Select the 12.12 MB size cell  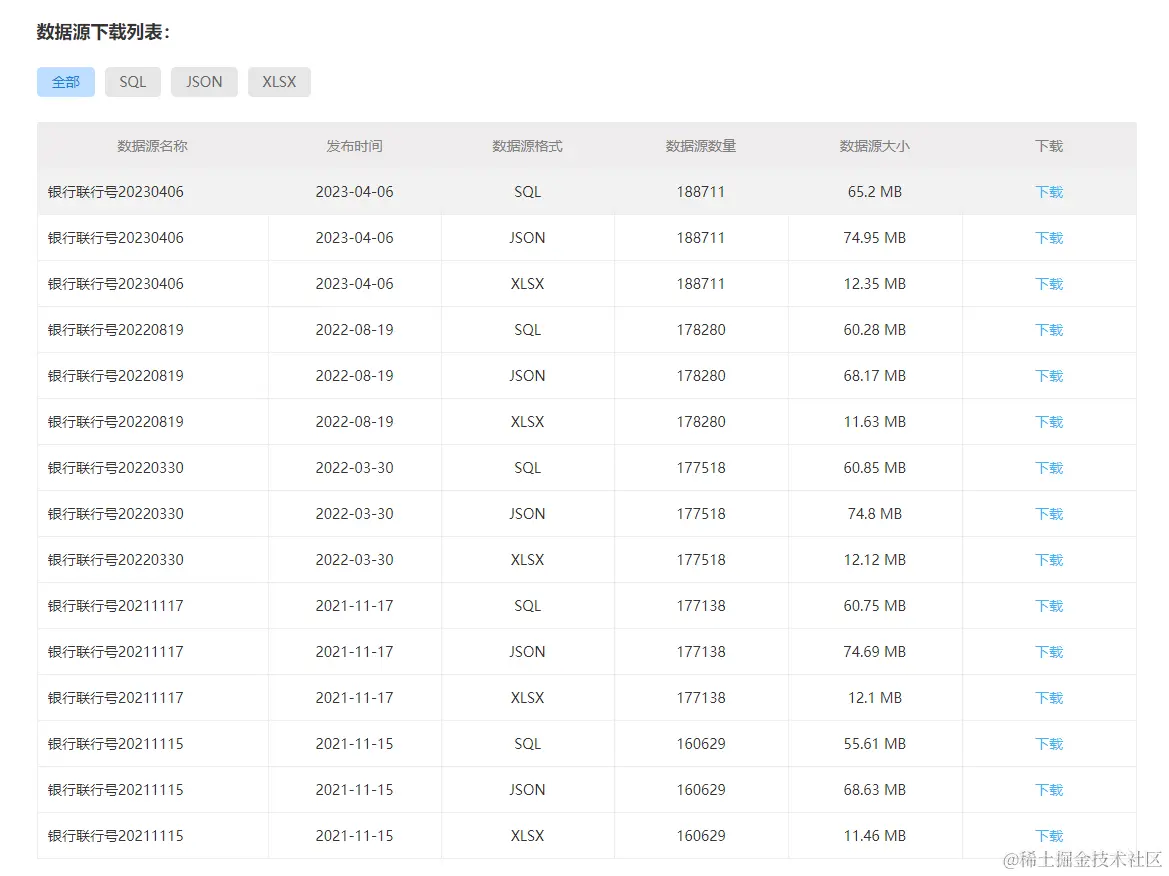pos(875,560)
